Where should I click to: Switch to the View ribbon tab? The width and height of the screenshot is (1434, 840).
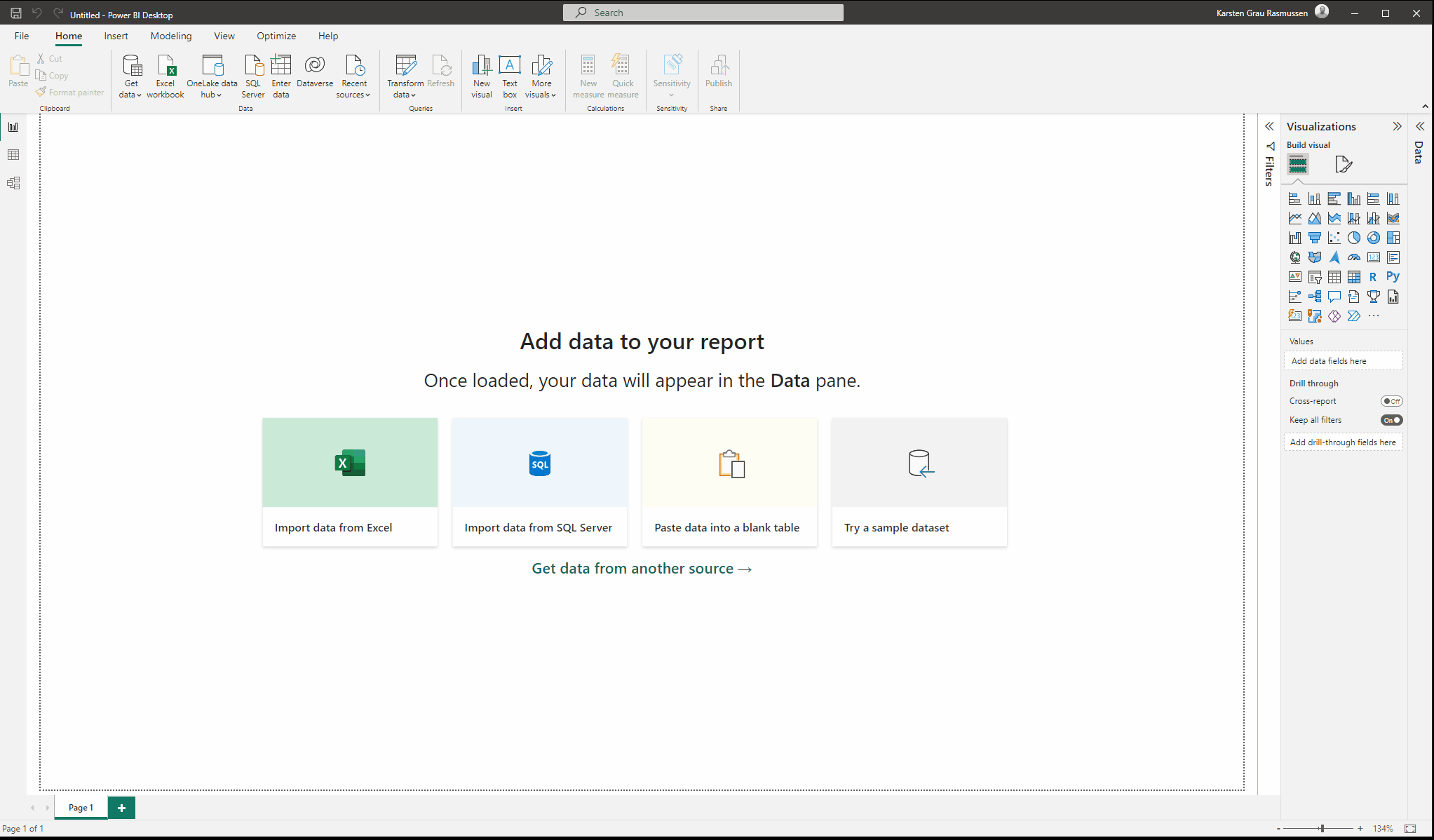click(224, 36)
